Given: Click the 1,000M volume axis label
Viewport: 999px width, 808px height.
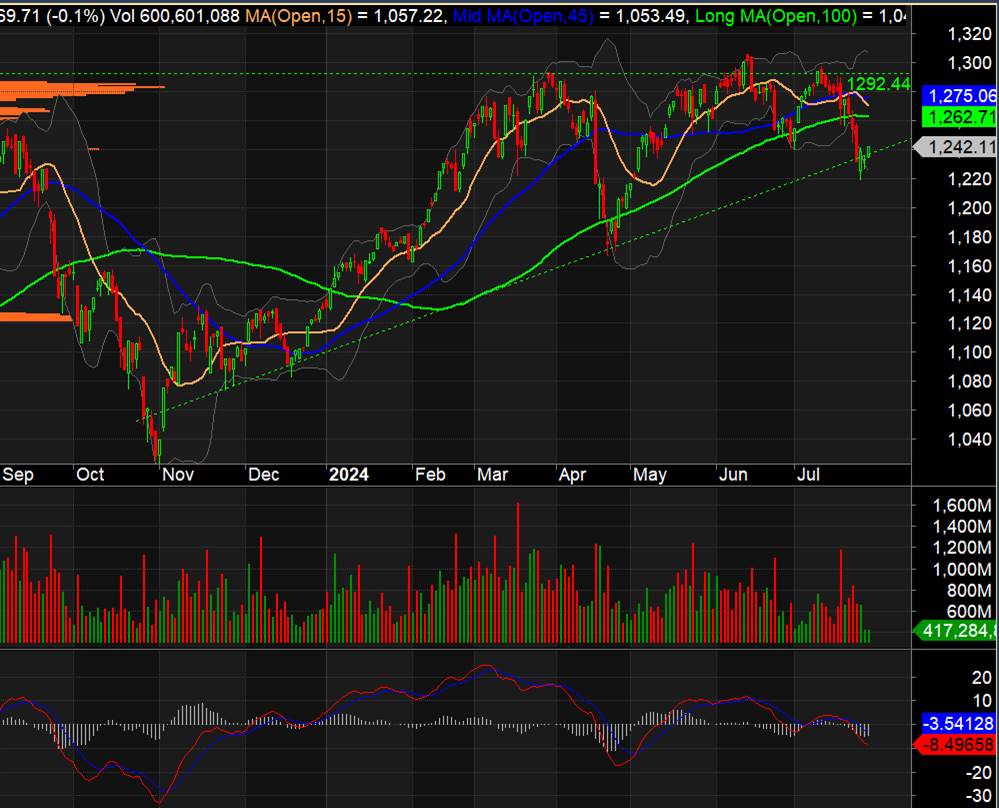Looking at the screenshot, I should point(962,569).
